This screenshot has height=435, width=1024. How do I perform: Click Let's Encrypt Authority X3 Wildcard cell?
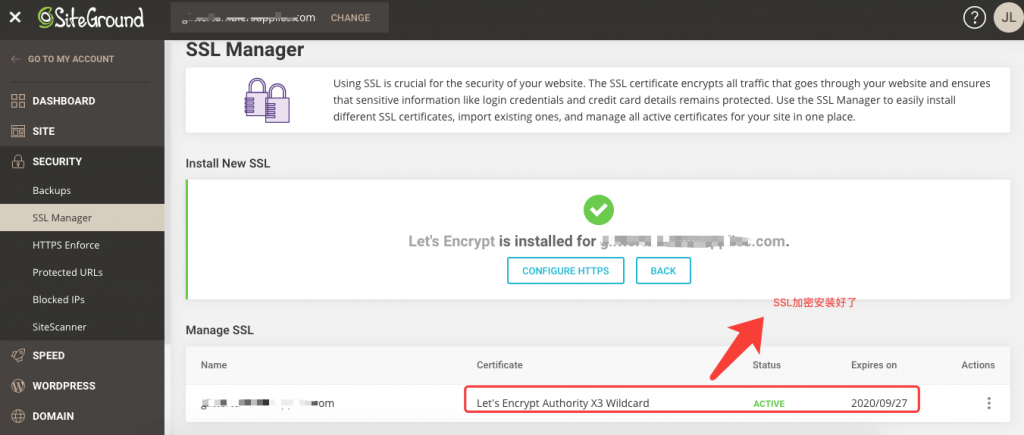coord(563,403)
